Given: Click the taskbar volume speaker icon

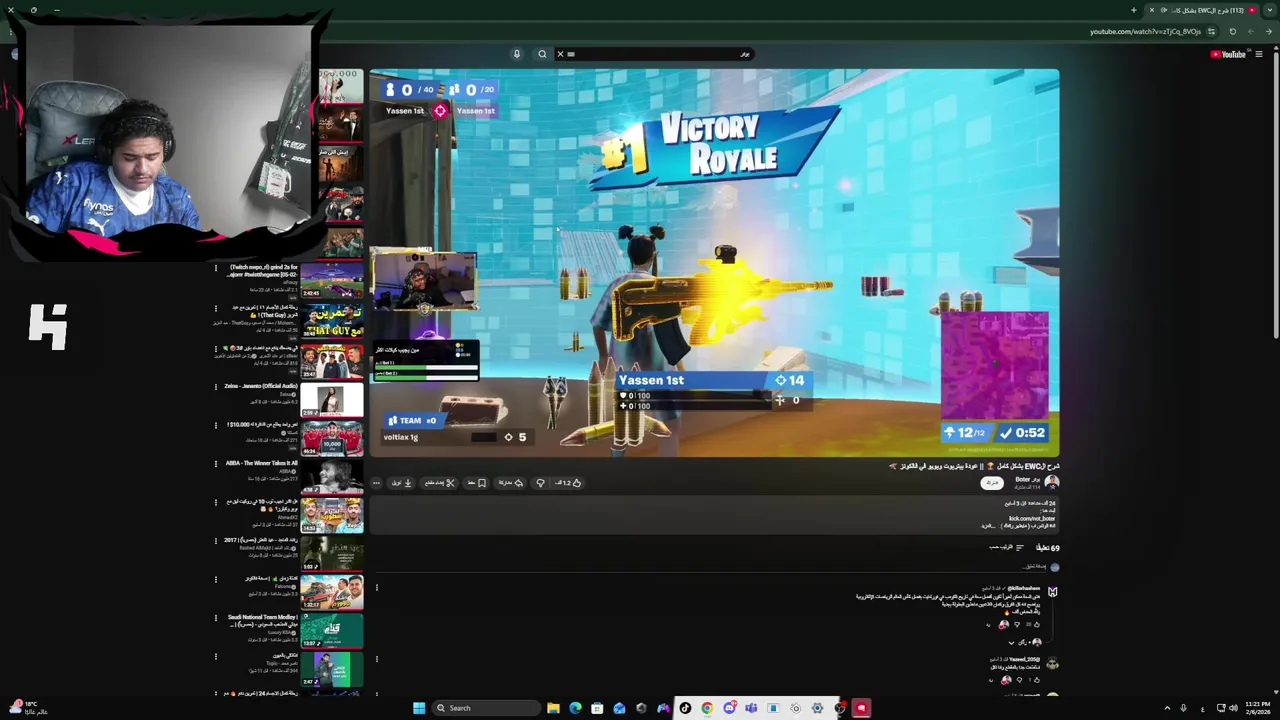Looking at the screenshot, I should 1233,708.
